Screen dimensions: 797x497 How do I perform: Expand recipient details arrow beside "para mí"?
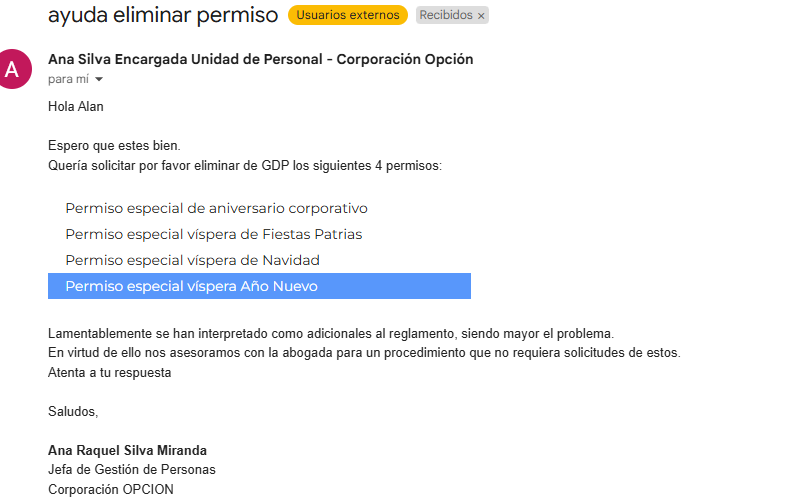tap(99, 80)
